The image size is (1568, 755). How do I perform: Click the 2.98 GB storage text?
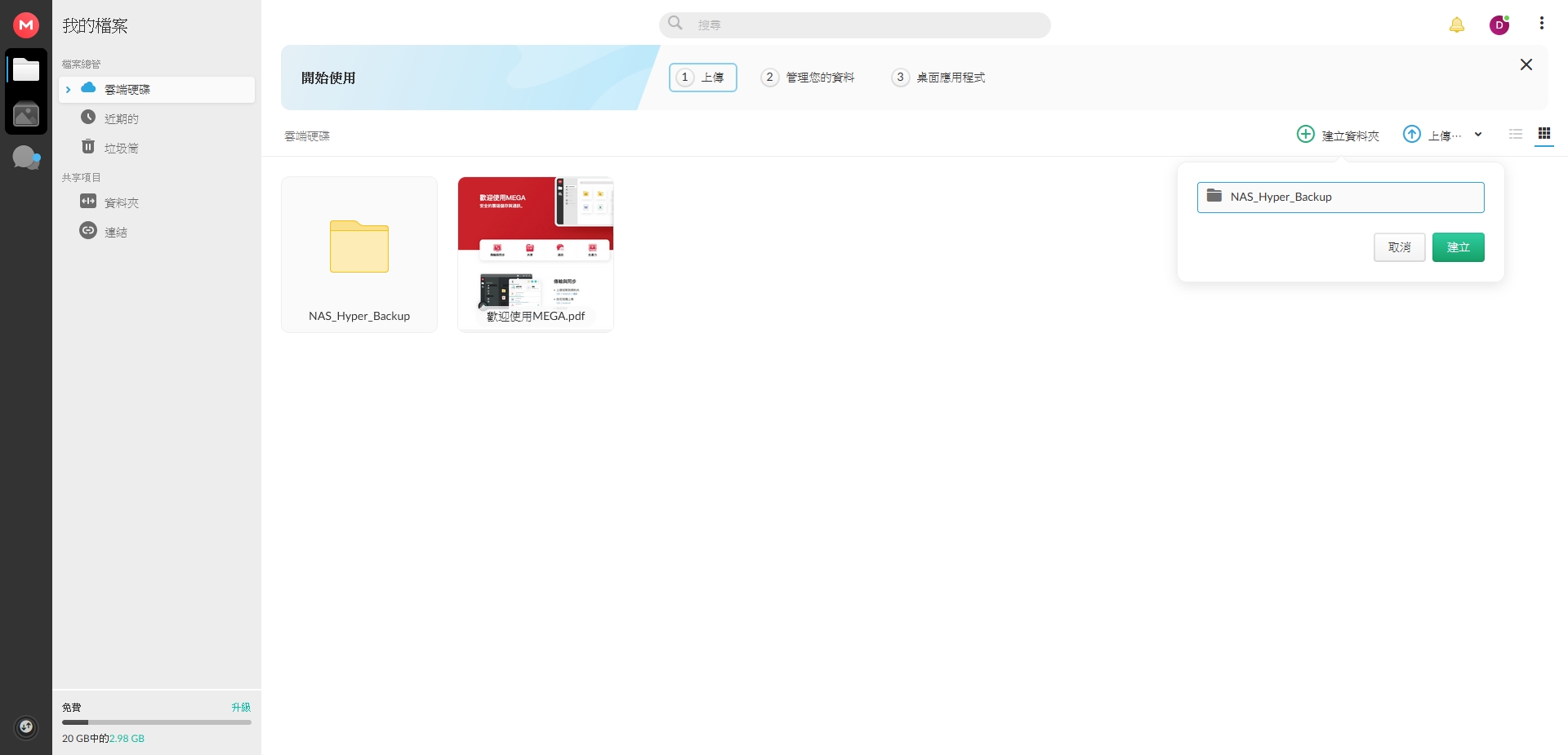pyautogui.click(x=127, y=739)
